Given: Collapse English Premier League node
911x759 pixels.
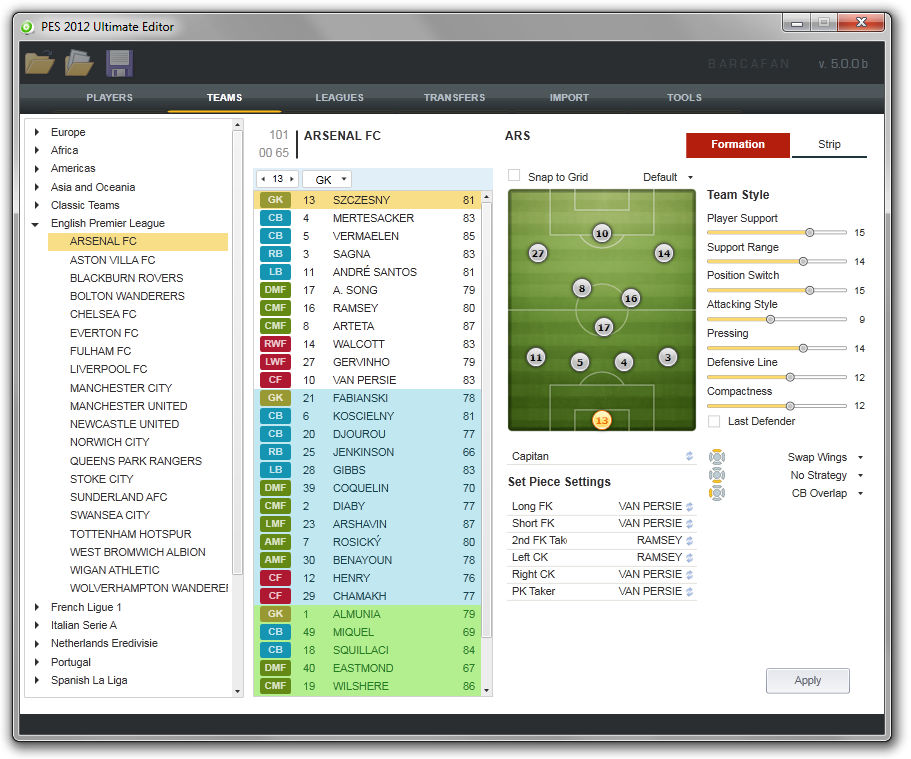Looking at the screenshot, I should pos(35,224).
